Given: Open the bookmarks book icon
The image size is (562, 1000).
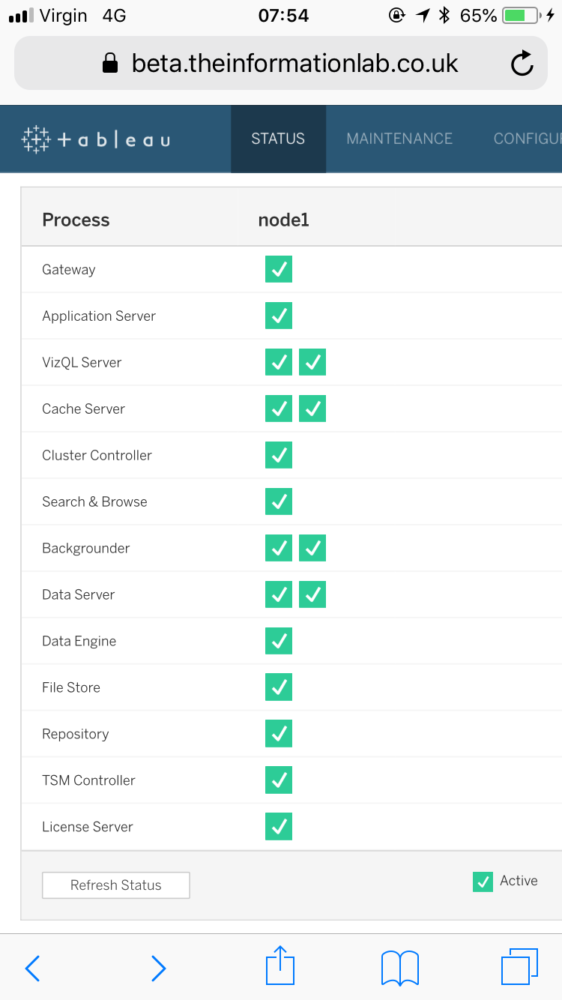Looking at the screenshot, I should tap(399, 967).
